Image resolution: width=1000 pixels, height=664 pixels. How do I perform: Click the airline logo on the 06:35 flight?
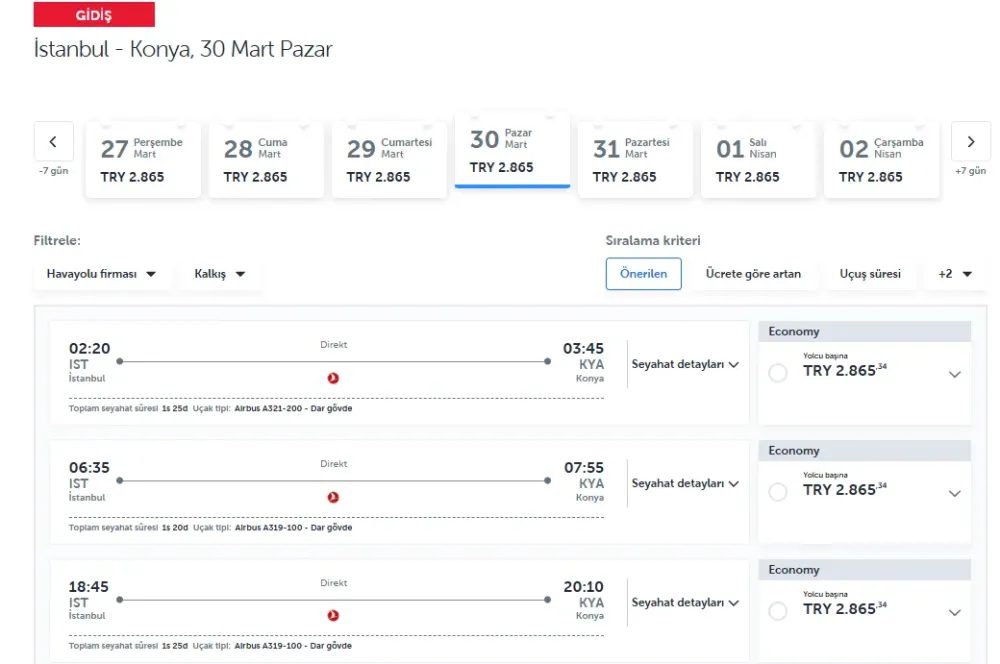click(x=334, y=497)
